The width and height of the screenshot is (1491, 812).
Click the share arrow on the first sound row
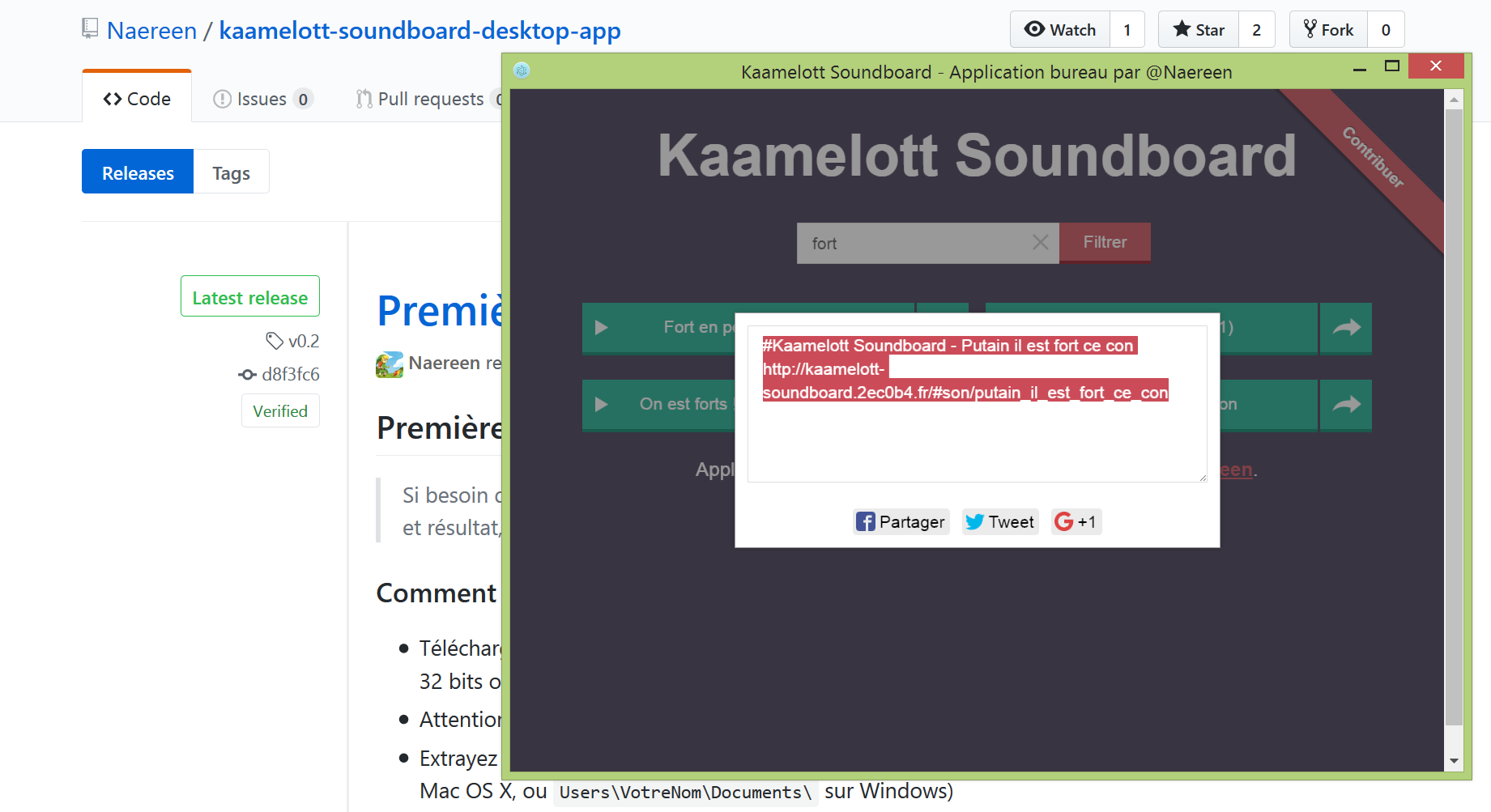(1346, 328)
